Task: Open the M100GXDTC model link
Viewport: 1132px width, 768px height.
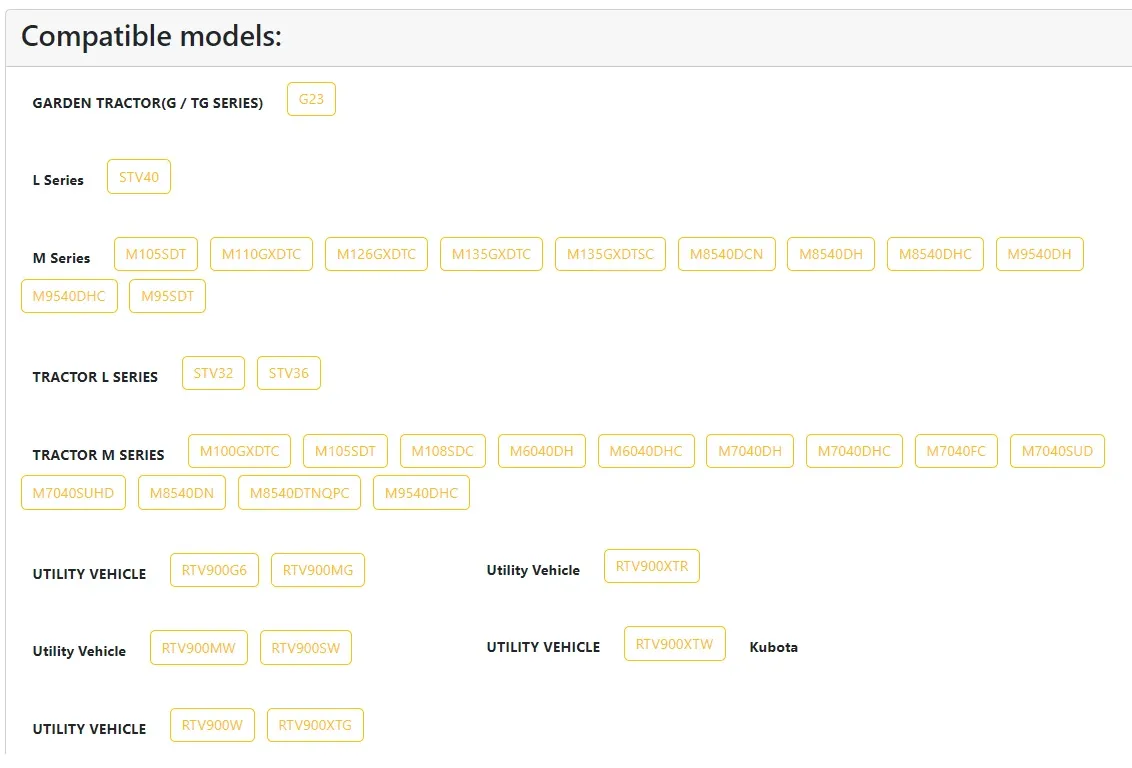Action: click(240, 451)
